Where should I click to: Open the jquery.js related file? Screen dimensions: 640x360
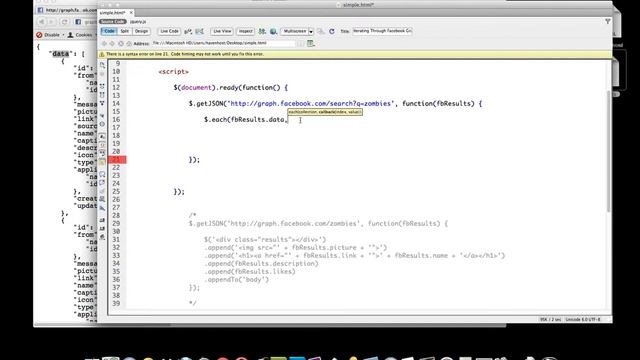(138, 22)
